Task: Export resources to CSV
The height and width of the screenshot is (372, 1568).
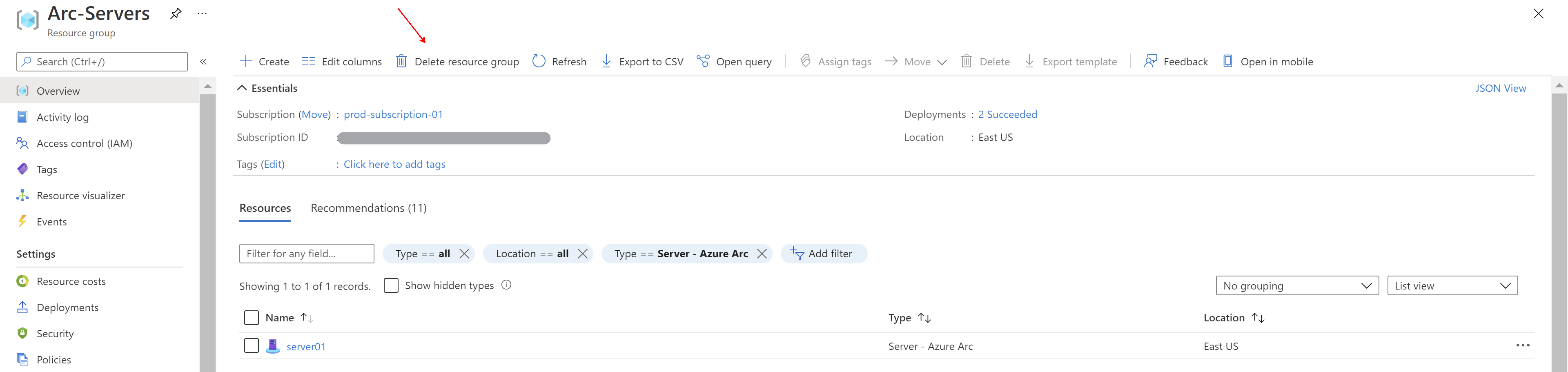Action: [642, 62]
